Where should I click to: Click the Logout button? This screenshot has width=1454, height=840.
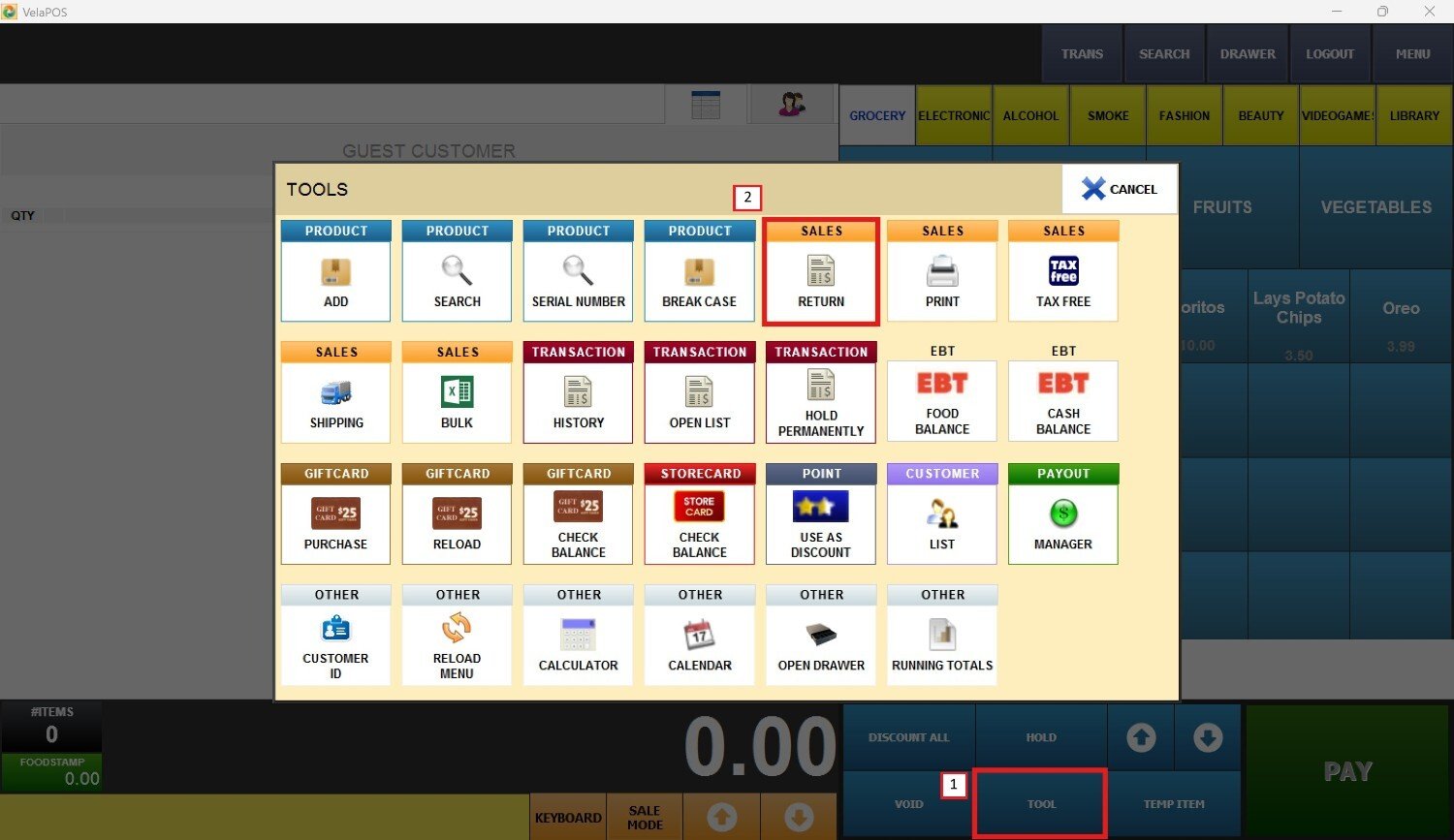coord(1329,54)
